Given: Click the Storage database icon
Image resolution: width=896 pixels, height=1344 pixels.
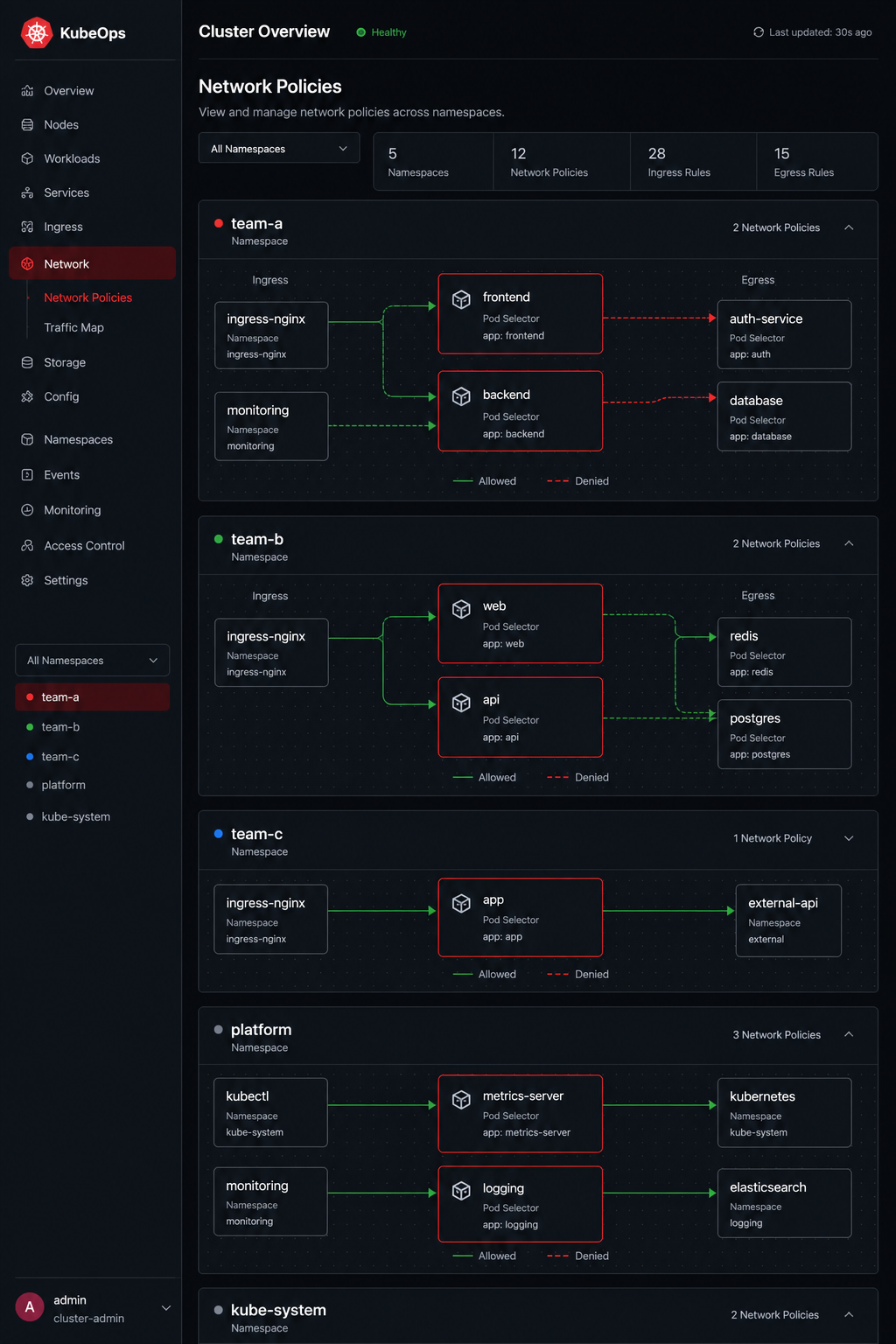Looking at the screenshot, I should [27, 363].
